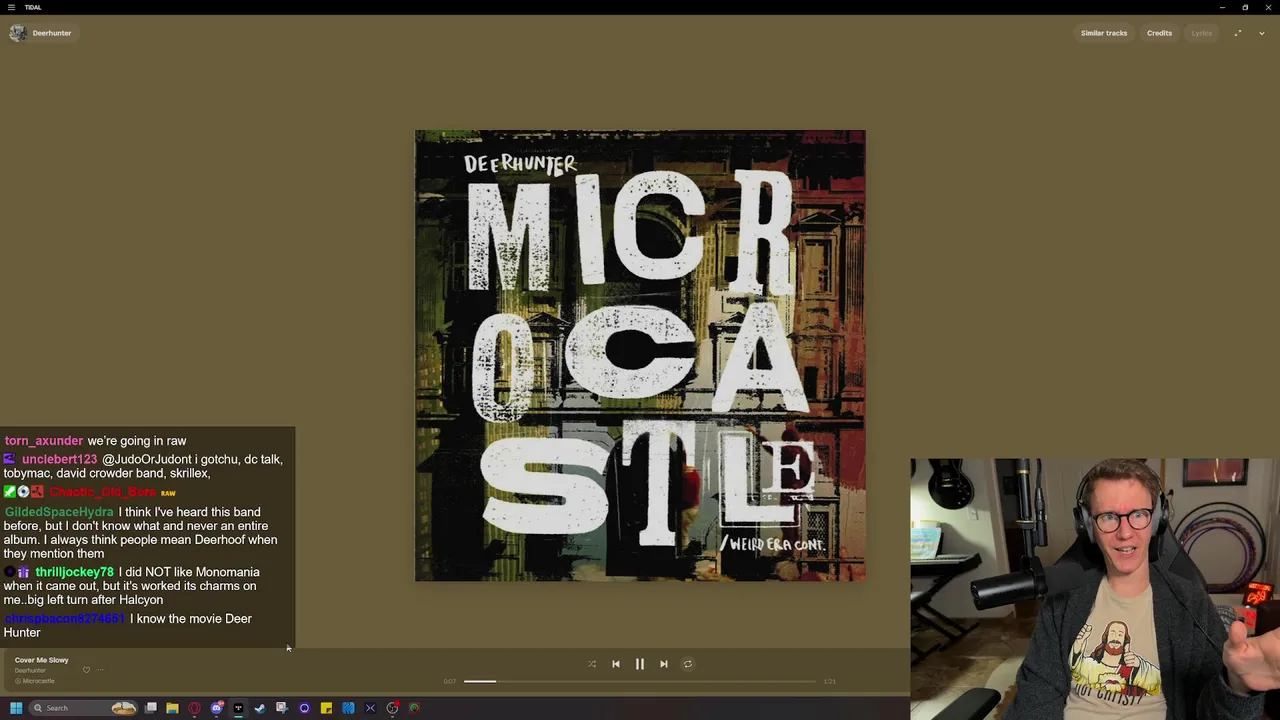Click the Cover Me Slowly track title
The width and height of the screenshot is (1280, 720).
pyautogui.click(x=42, y=660)
